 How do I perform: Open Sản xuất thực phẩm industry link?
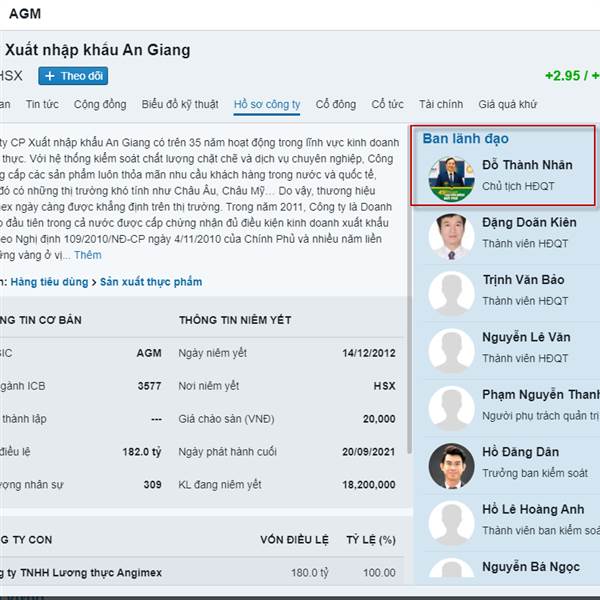(x=151, y=282)
